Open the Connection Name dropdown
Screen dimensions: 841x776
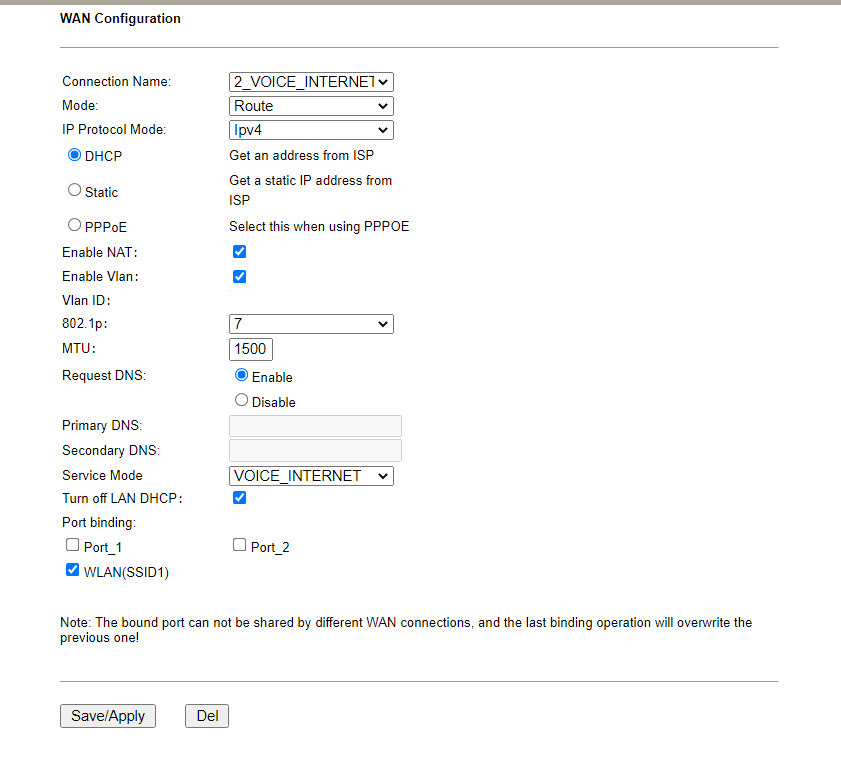(x=311, y=82)
